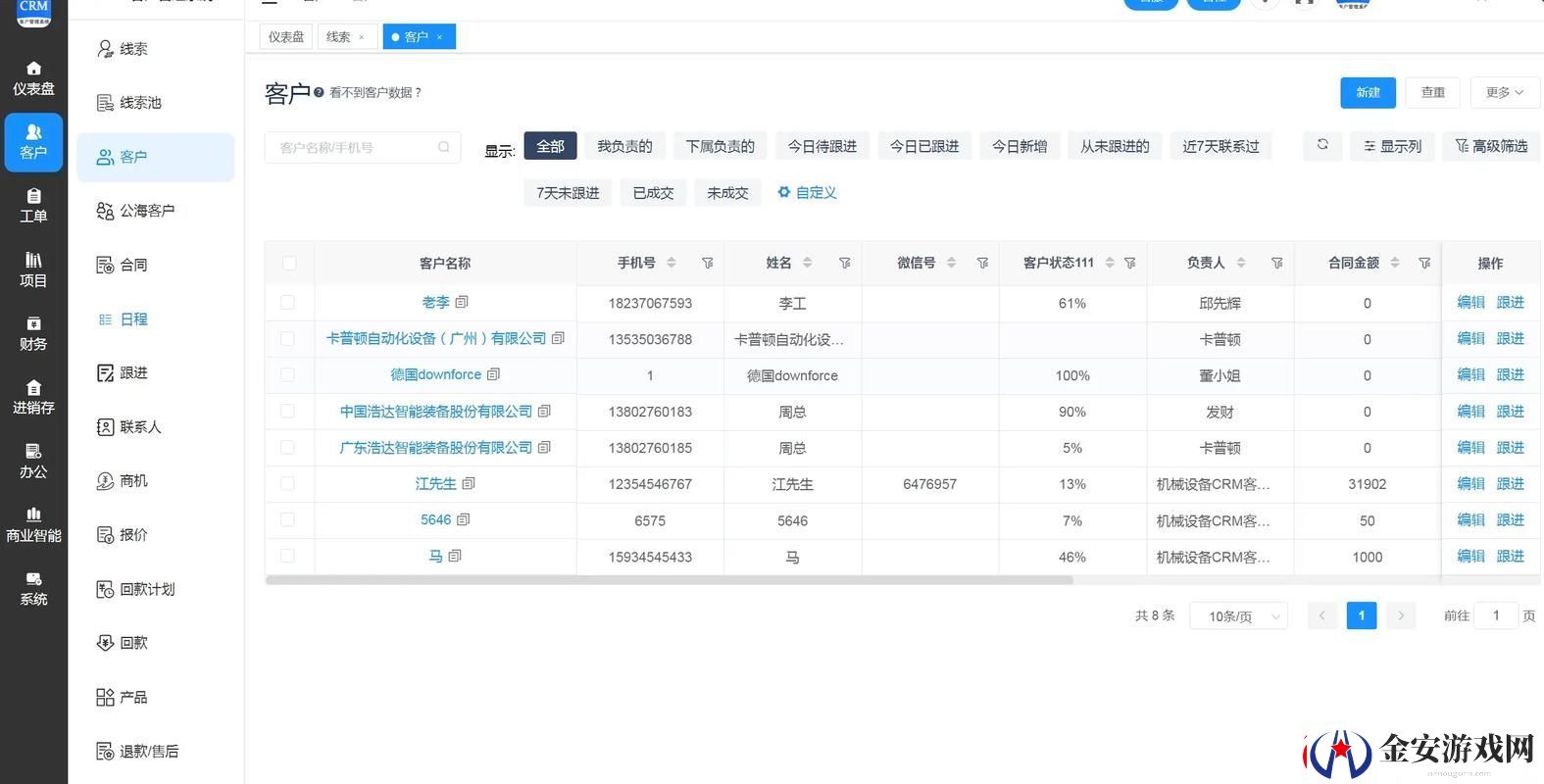
Task: Click the refresh icon beside 显示列
Action: click(x=1322, y=145)
